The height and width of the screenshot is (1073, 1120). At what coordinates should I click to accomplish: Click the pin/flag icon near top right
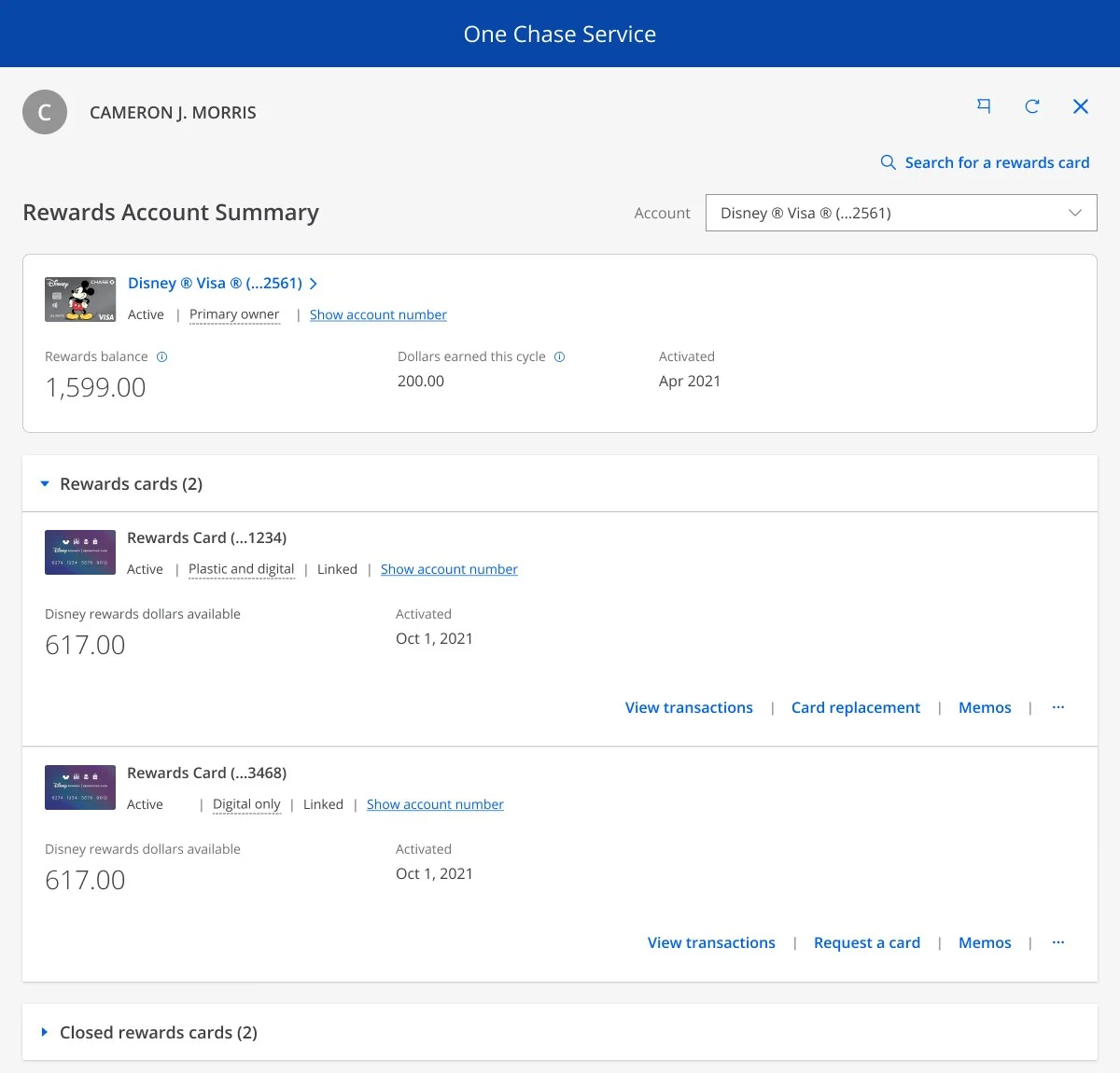[x=984, y=106]
